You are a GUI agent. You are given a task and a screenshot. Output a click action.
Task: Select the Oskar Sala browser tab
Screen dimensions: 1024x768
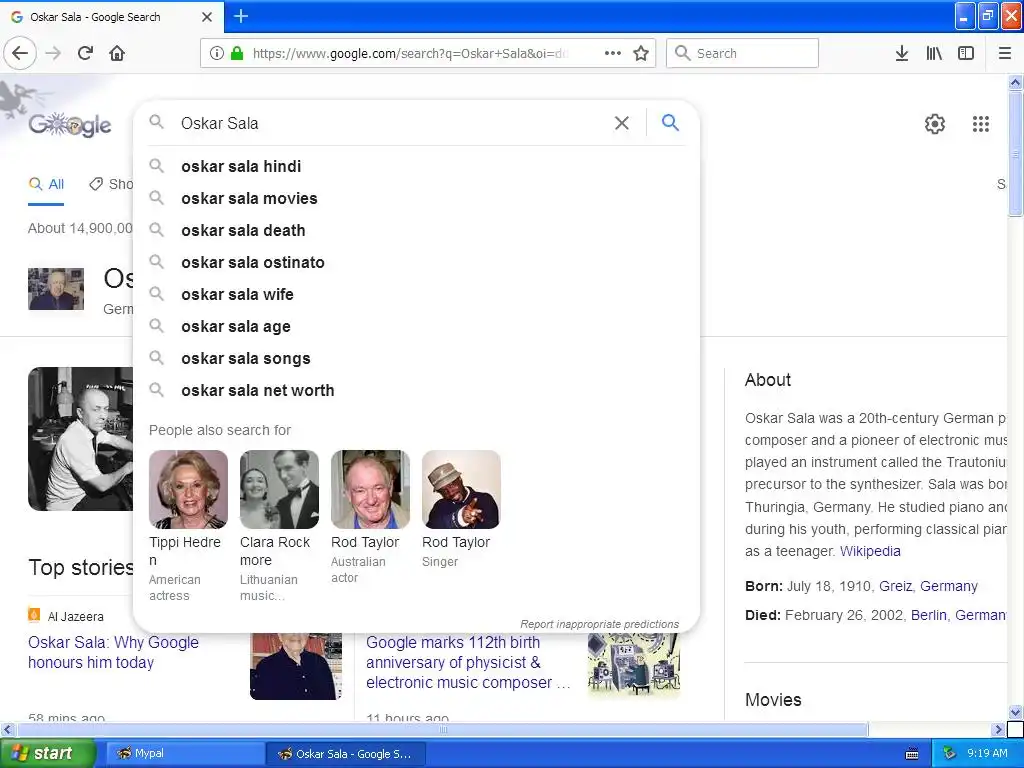click(x=112, y=17)
